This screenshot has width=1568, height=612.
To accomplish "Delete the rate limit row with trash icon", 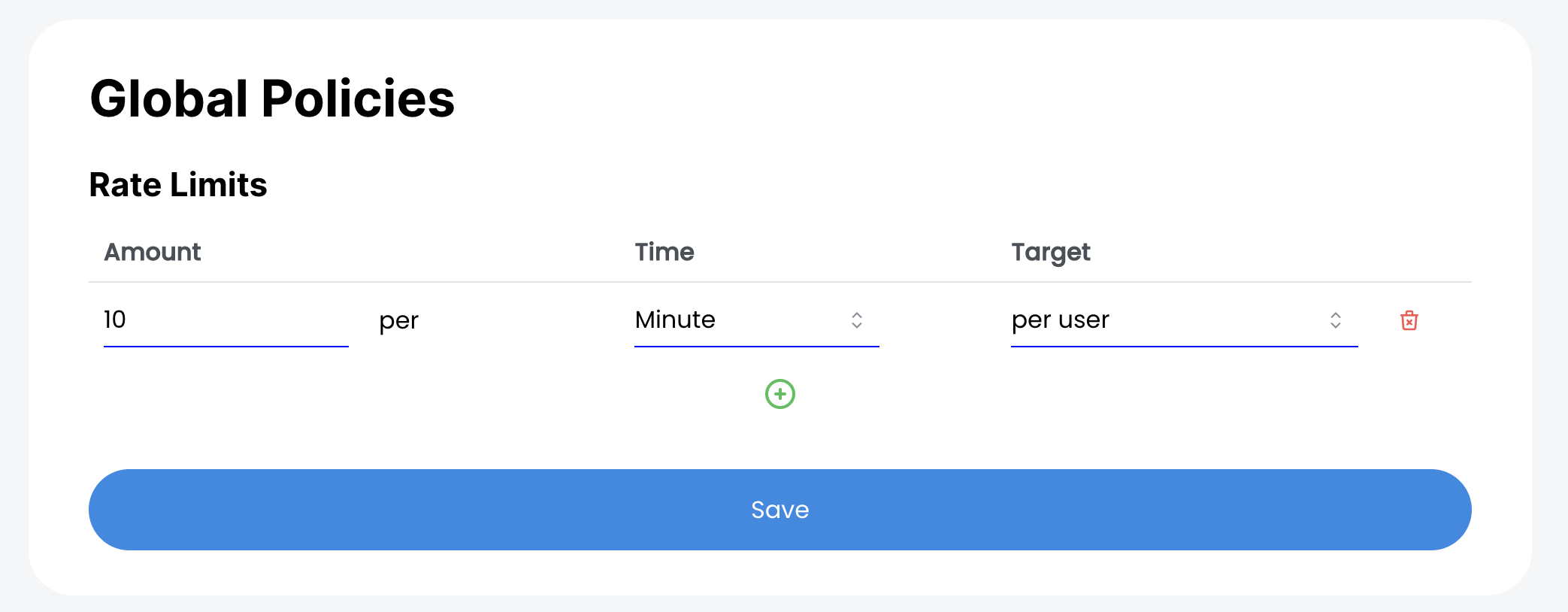I will point(1409,320).
